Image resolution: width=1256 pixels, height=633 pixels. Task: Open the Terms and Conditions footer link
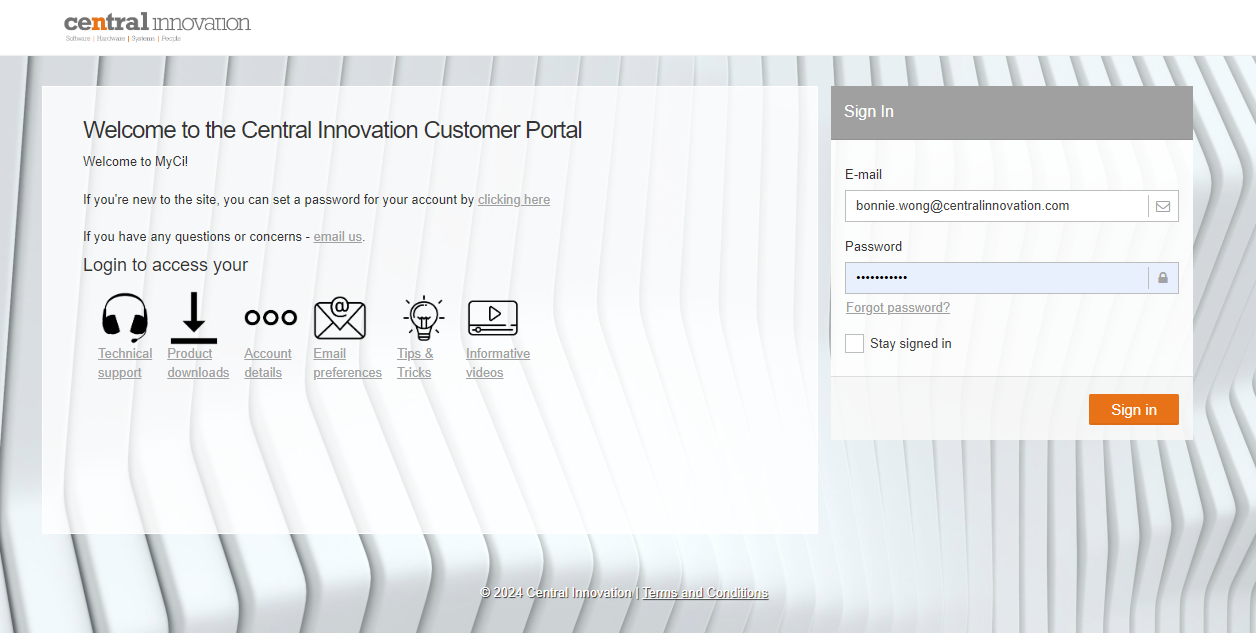coord(705,593)
